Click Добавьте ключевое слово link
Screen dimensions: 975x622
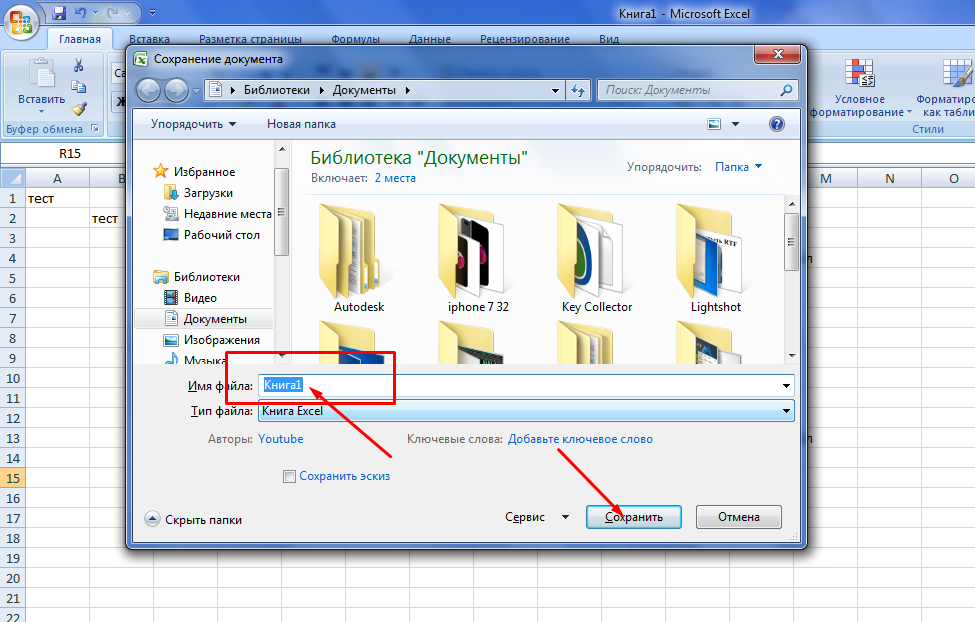(x=580, y=439)
